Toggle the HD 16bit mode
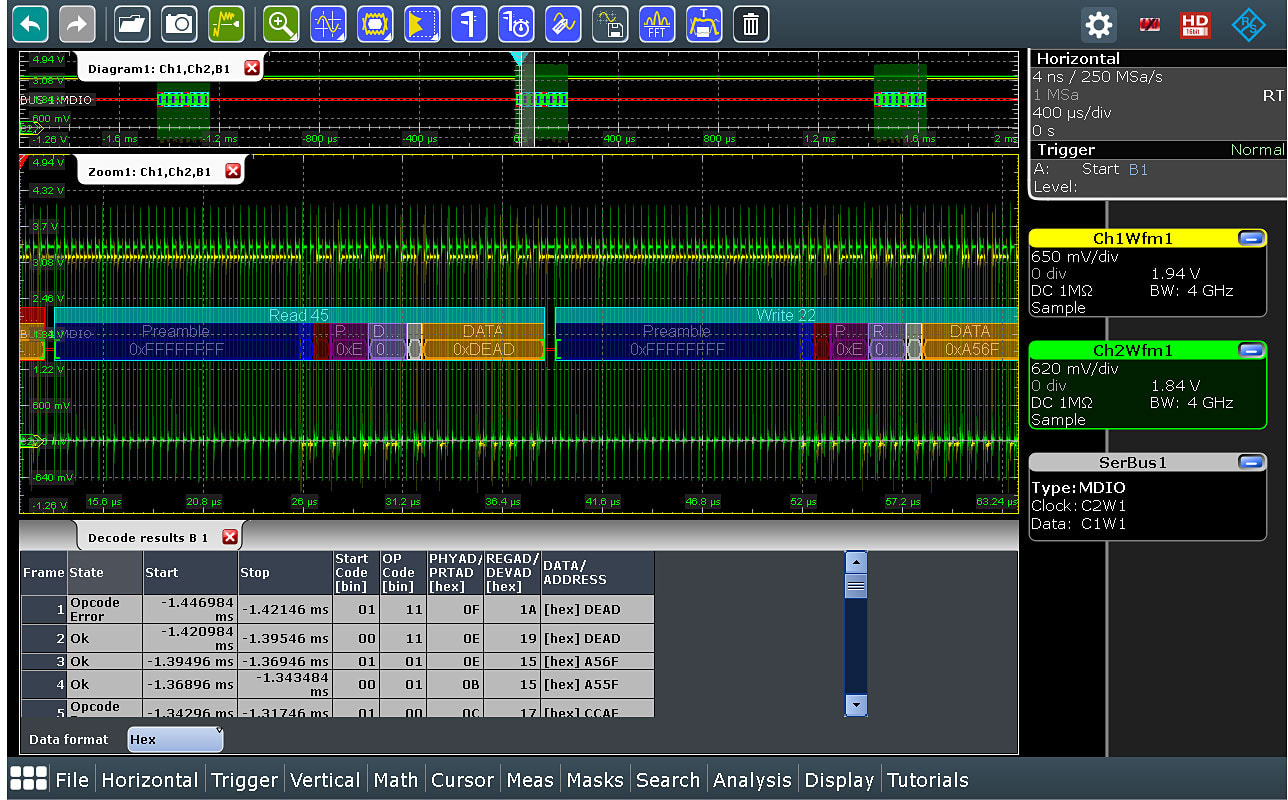This screenshot has width=1288, height=800. pos(1194,24)
